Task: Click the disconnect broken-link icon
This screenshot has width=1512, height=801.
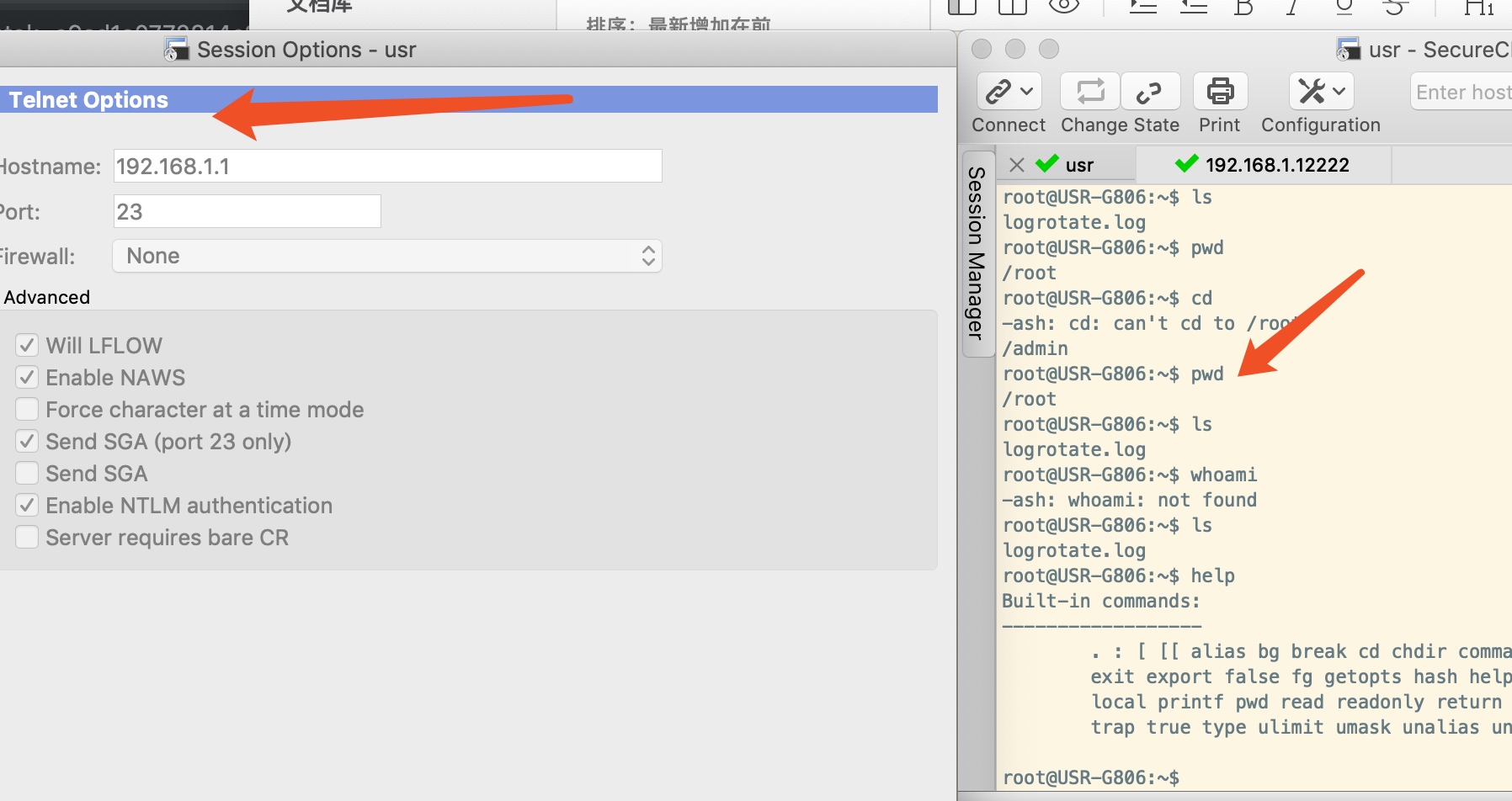Action: [1149, 91]
